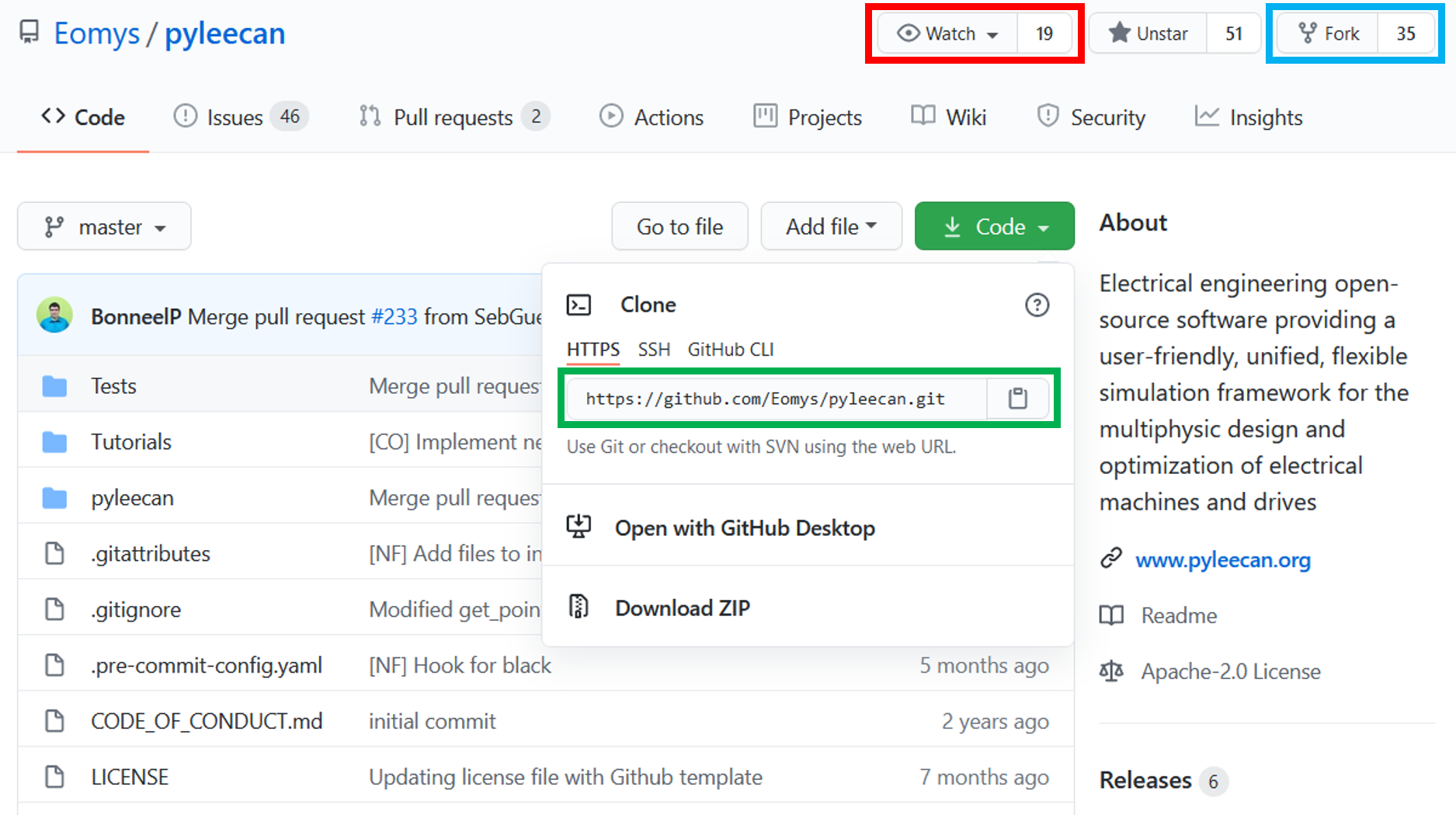Switch to the Code tab
The image size is (1456, 815).
coord(83,117)
